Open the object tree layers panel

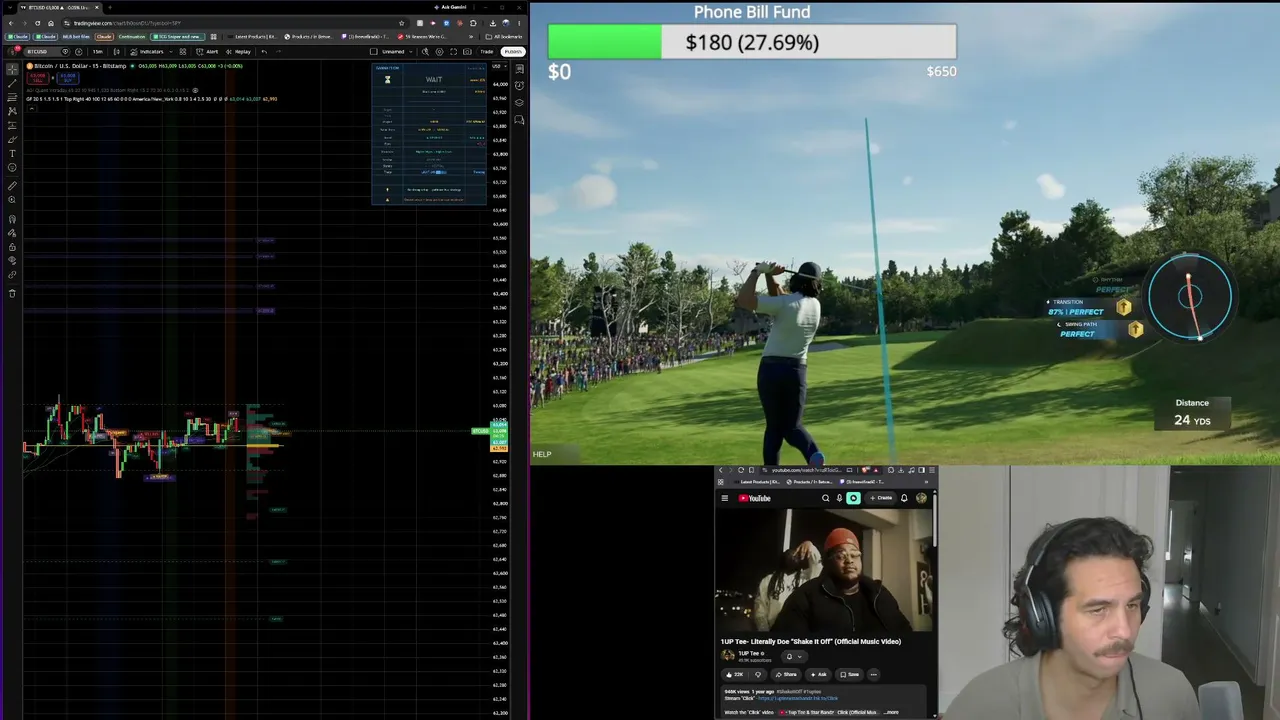(520, 103)
